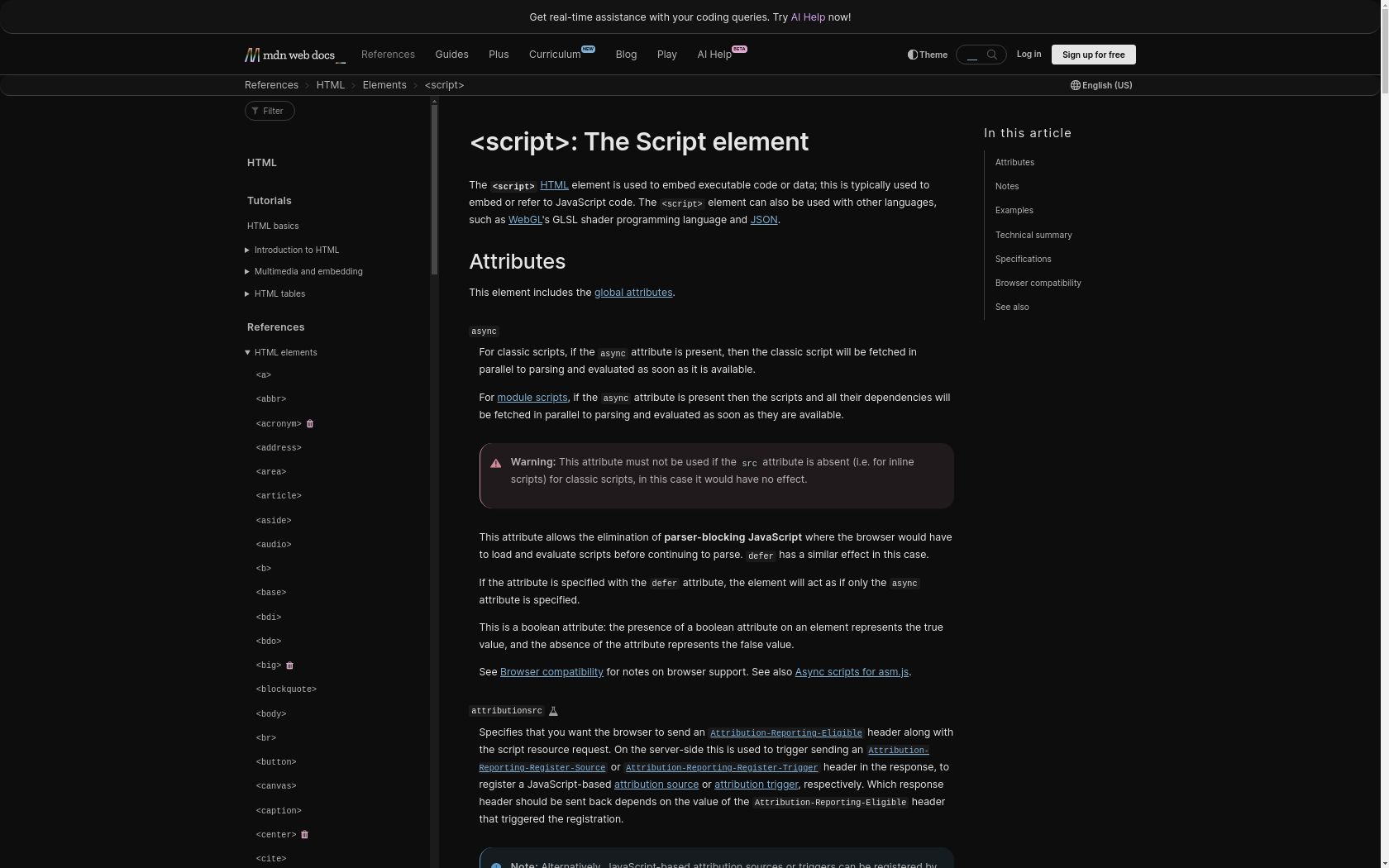This screenshot has width=1389, height=868.
Task: Open the English (US) language selector
Action: point(1101,85)
